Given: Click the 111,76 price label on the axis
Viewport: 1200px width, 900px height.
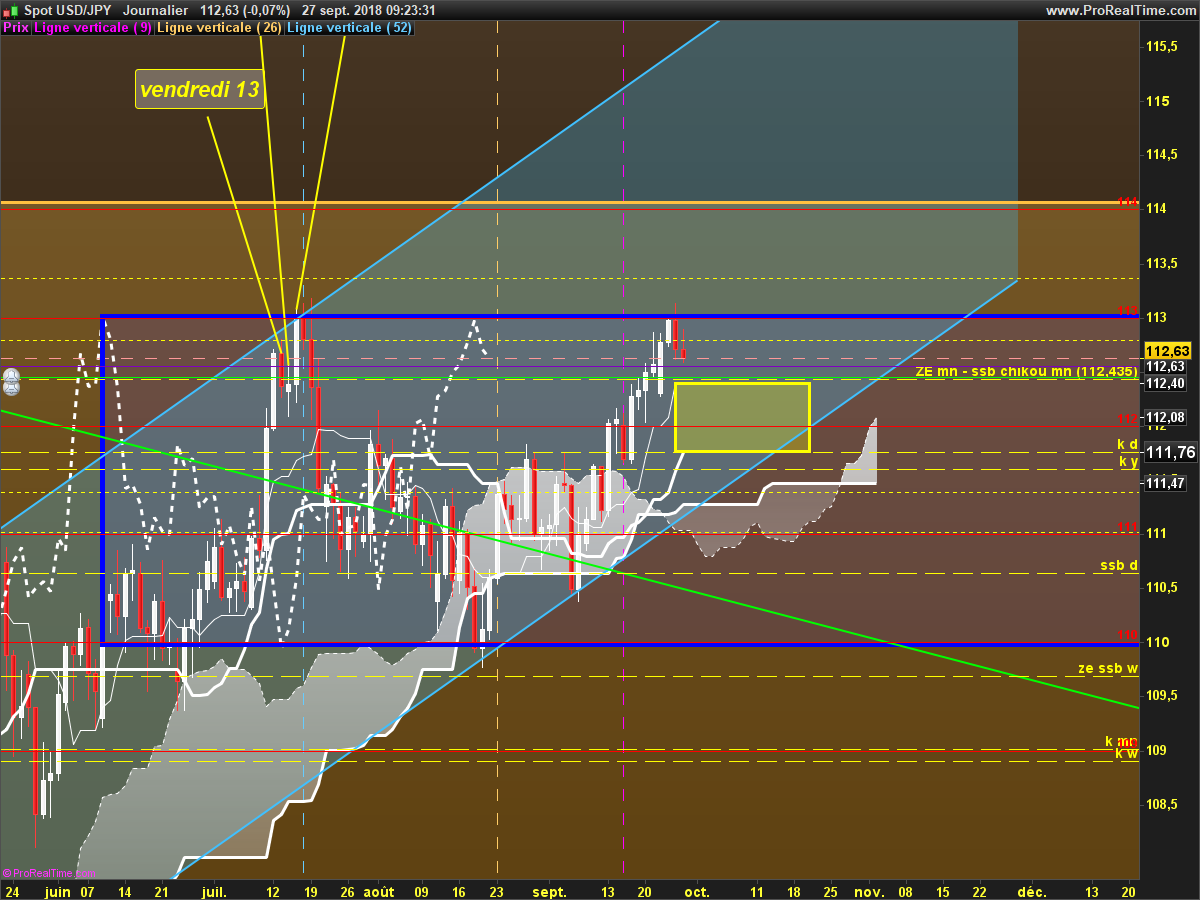Looking at the screenshot, I should pos(1171,453).
